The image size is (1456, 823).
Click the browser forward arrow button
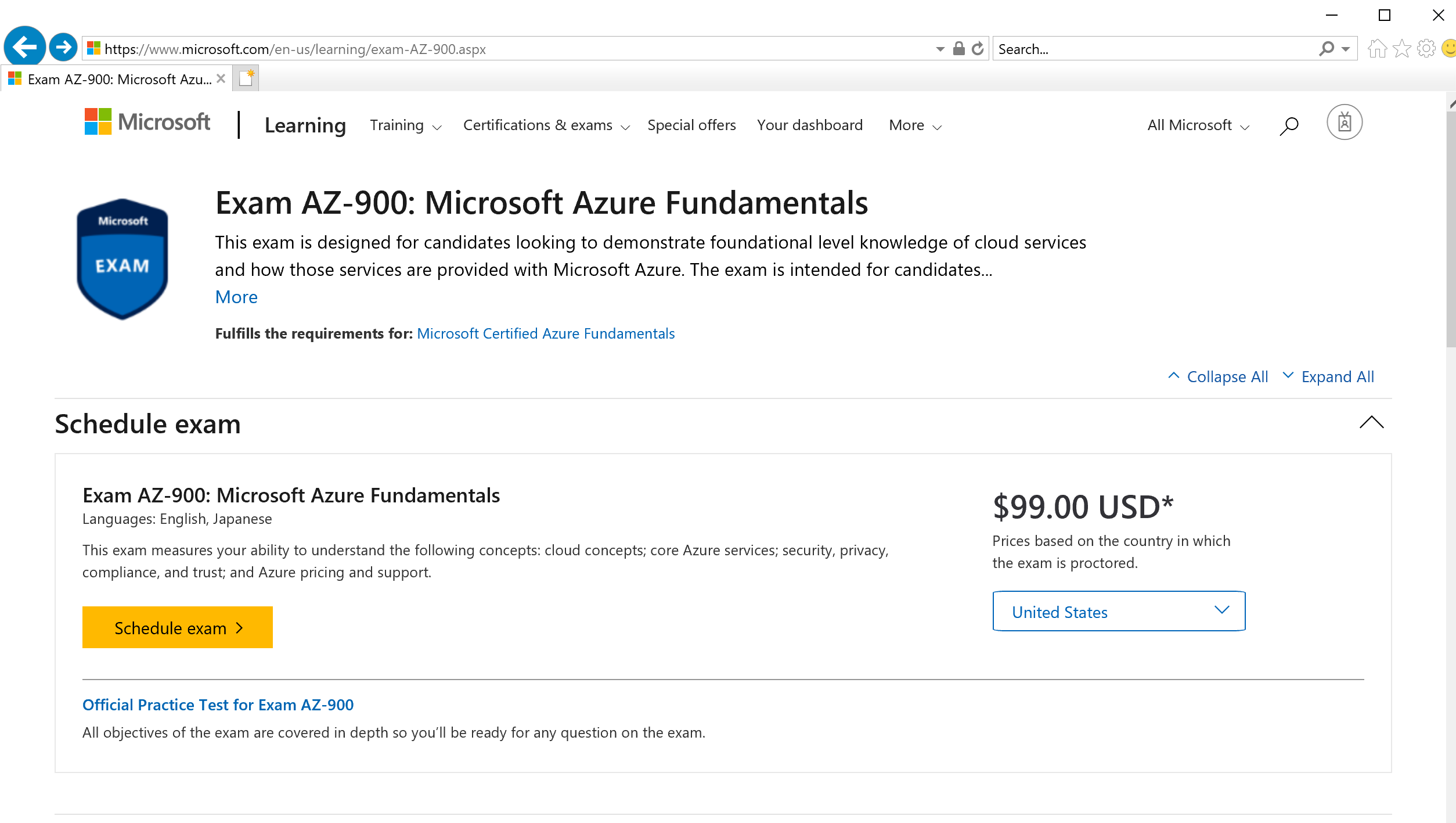[x=63, y=47]
